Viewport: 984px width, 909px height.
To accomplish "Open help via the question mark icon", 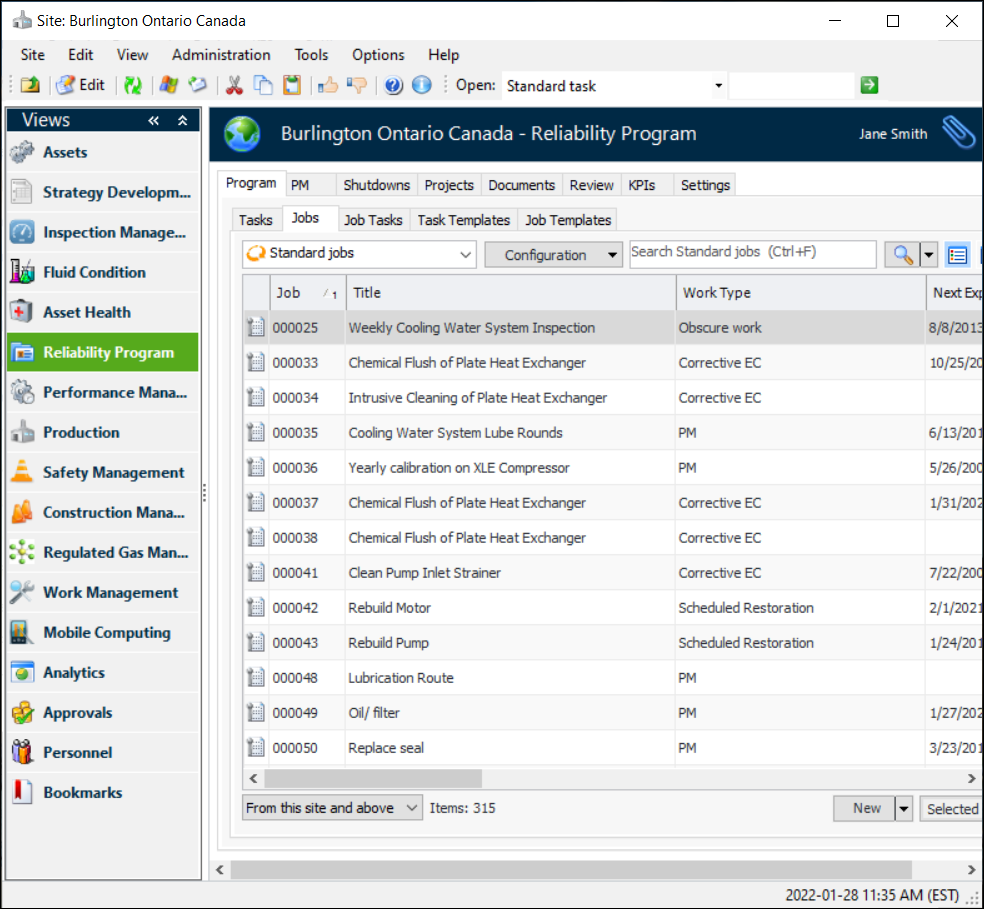I will [394, 86].
